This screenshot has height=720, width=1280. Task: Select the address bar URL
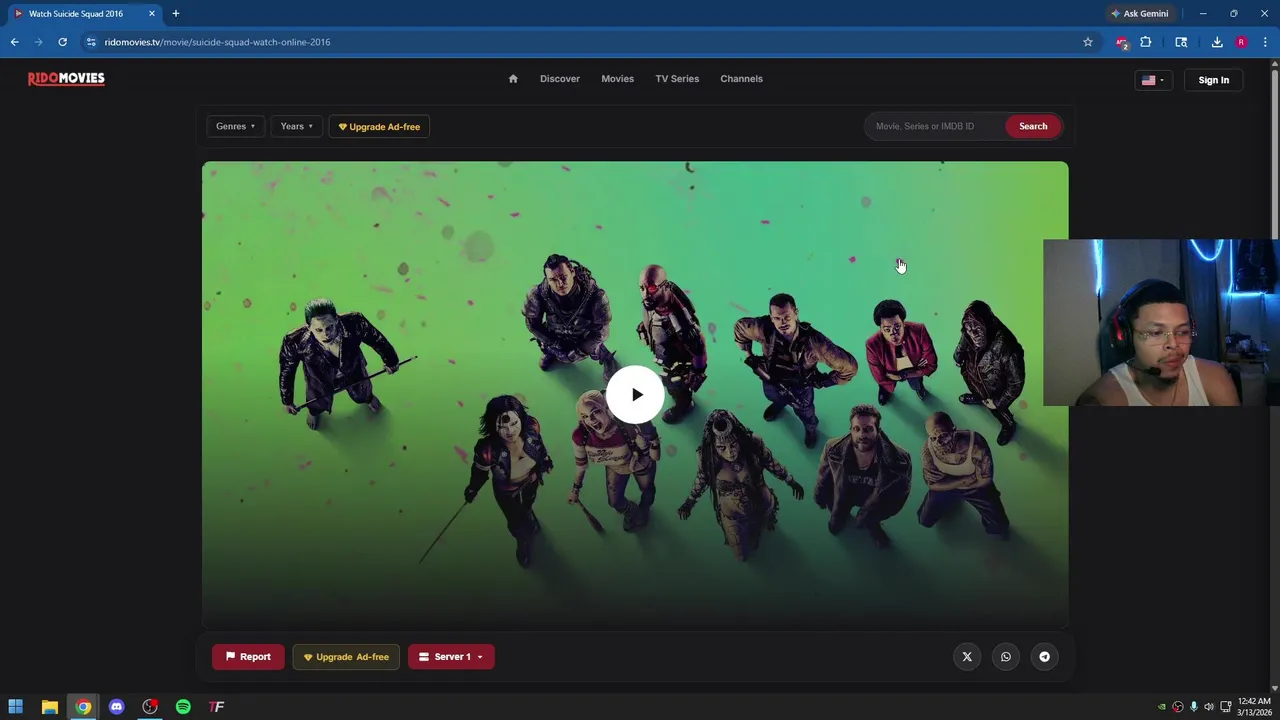point(217,42)
